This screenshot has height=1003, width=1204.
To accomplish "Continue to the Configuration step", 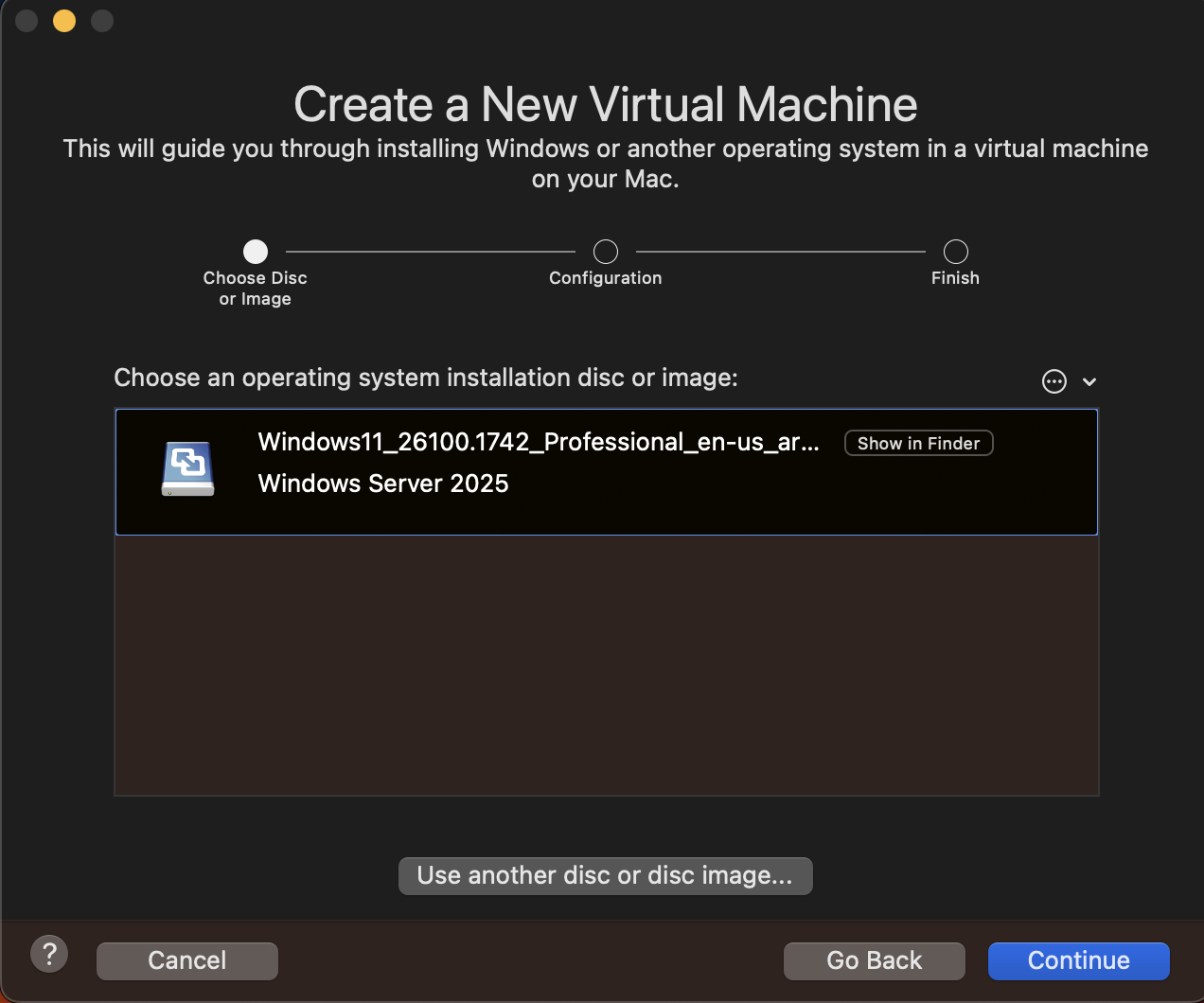I will pos(1078,960).
